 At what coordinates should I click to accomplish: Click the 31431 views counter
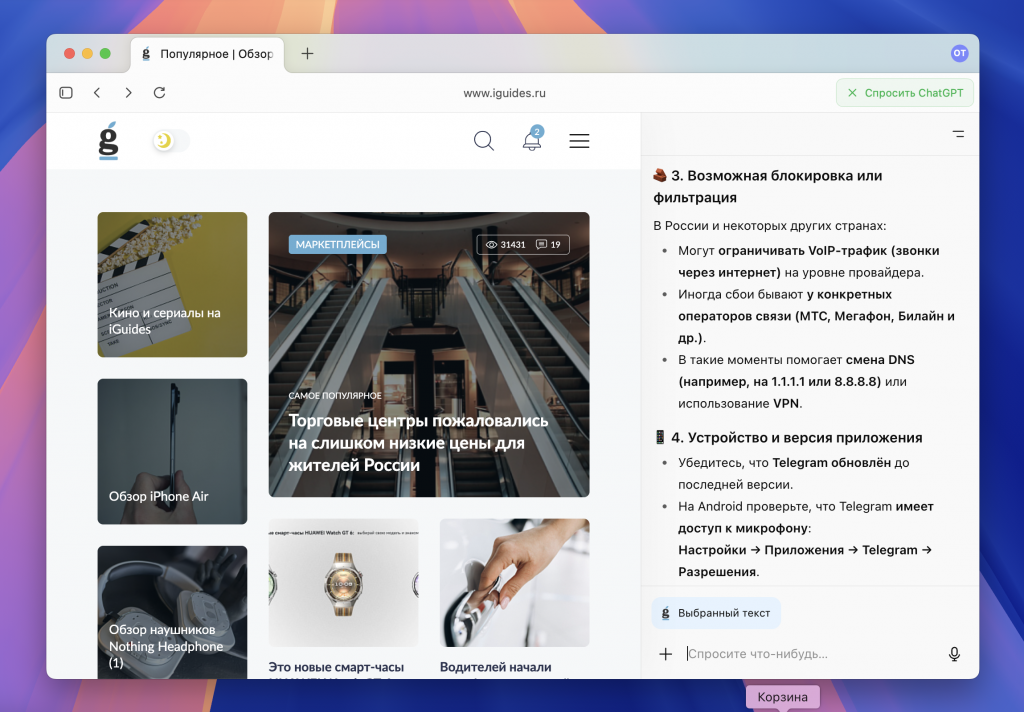click(x=506, y=244)
